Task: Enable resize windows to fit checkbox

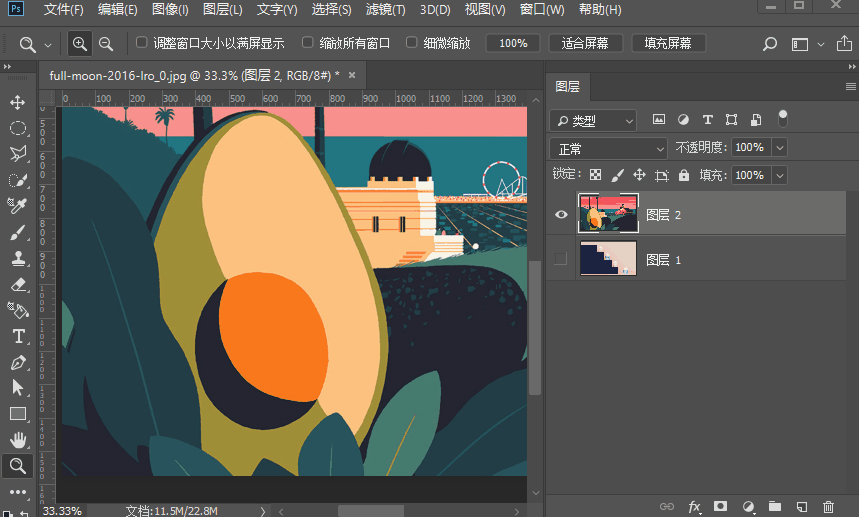Action: pos(141,42)
